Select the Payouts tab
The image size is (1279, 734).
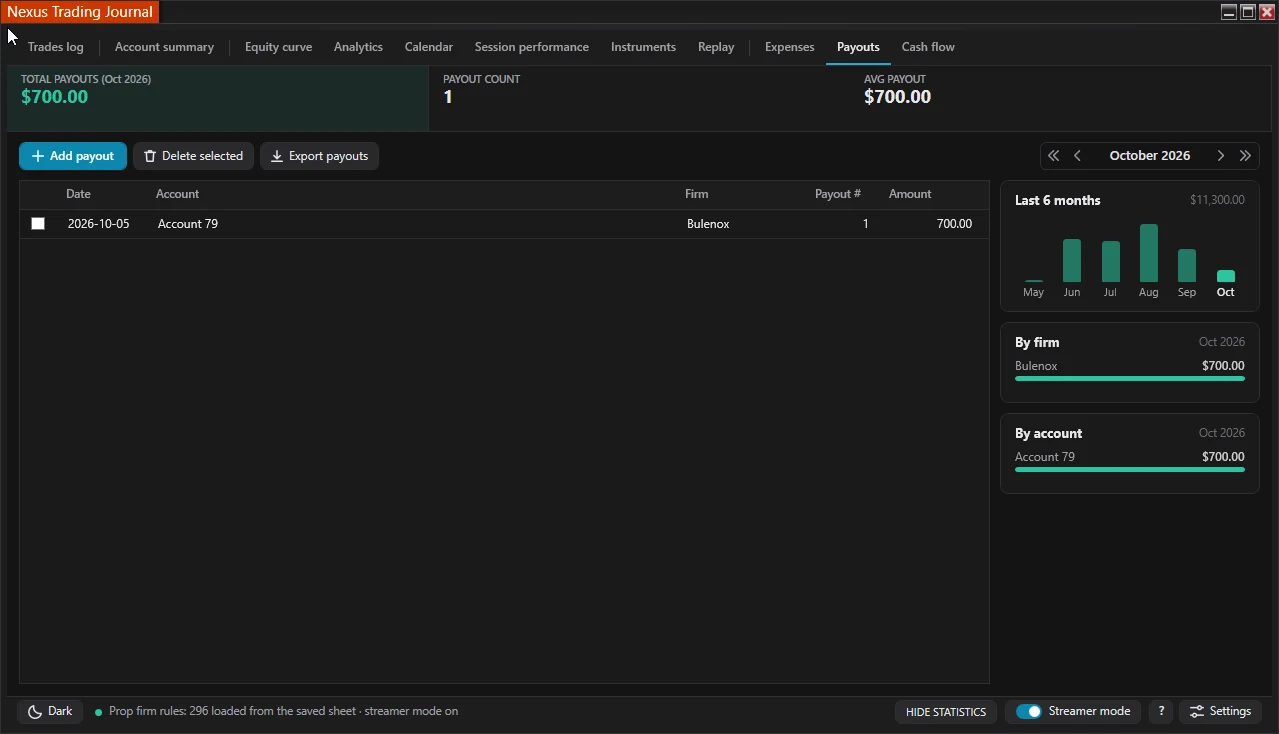click(x=858, y=47)
